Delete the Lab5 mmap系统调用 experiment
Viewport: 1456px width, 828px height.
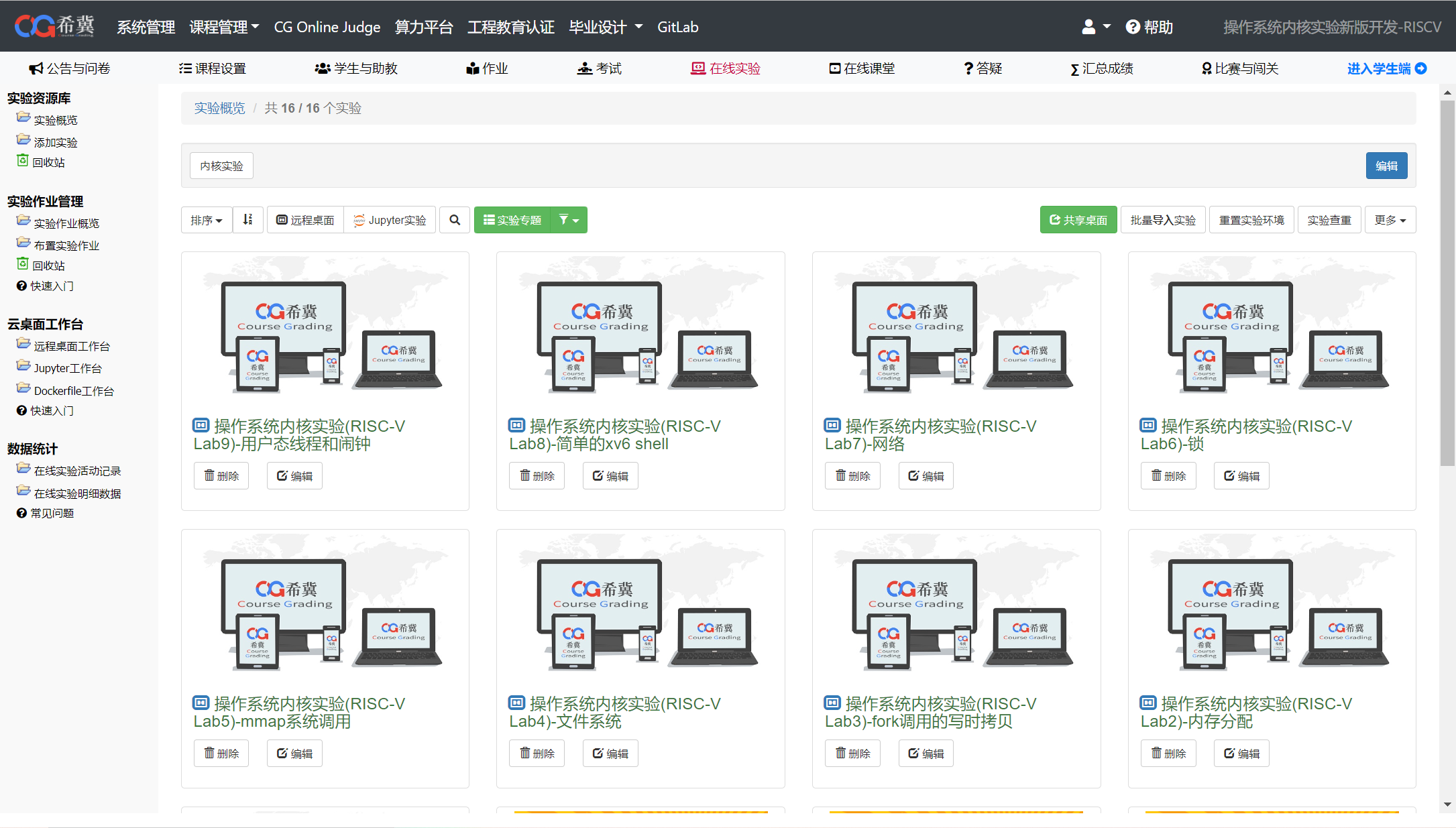click(x=221, y=754)
